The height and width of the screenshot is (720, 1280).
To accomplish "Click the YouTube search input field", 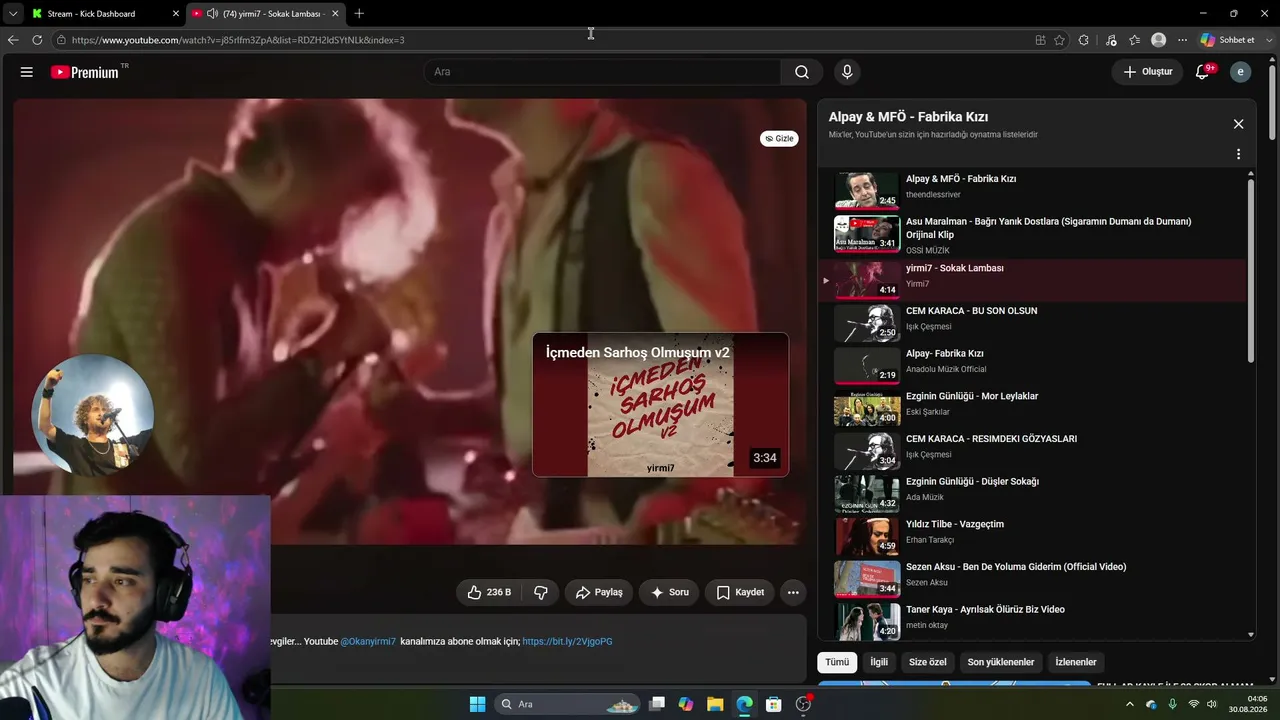I will click(602, 72).
